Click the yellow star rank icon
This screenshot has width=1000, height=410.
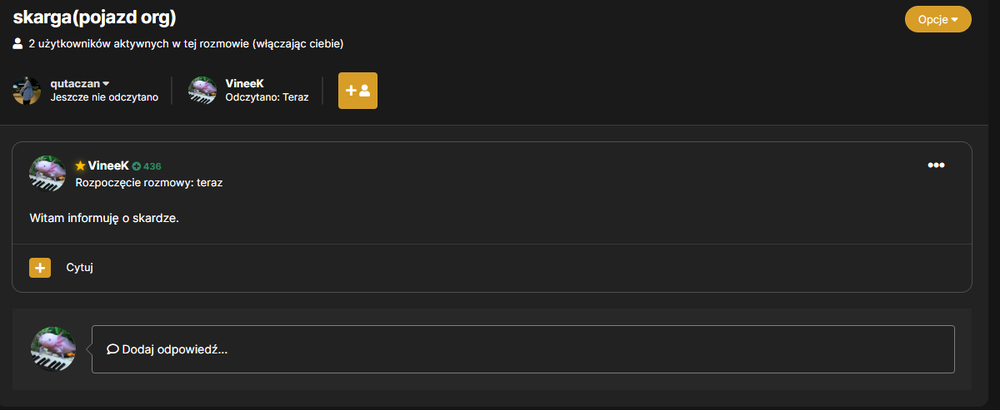click(80, 166)
